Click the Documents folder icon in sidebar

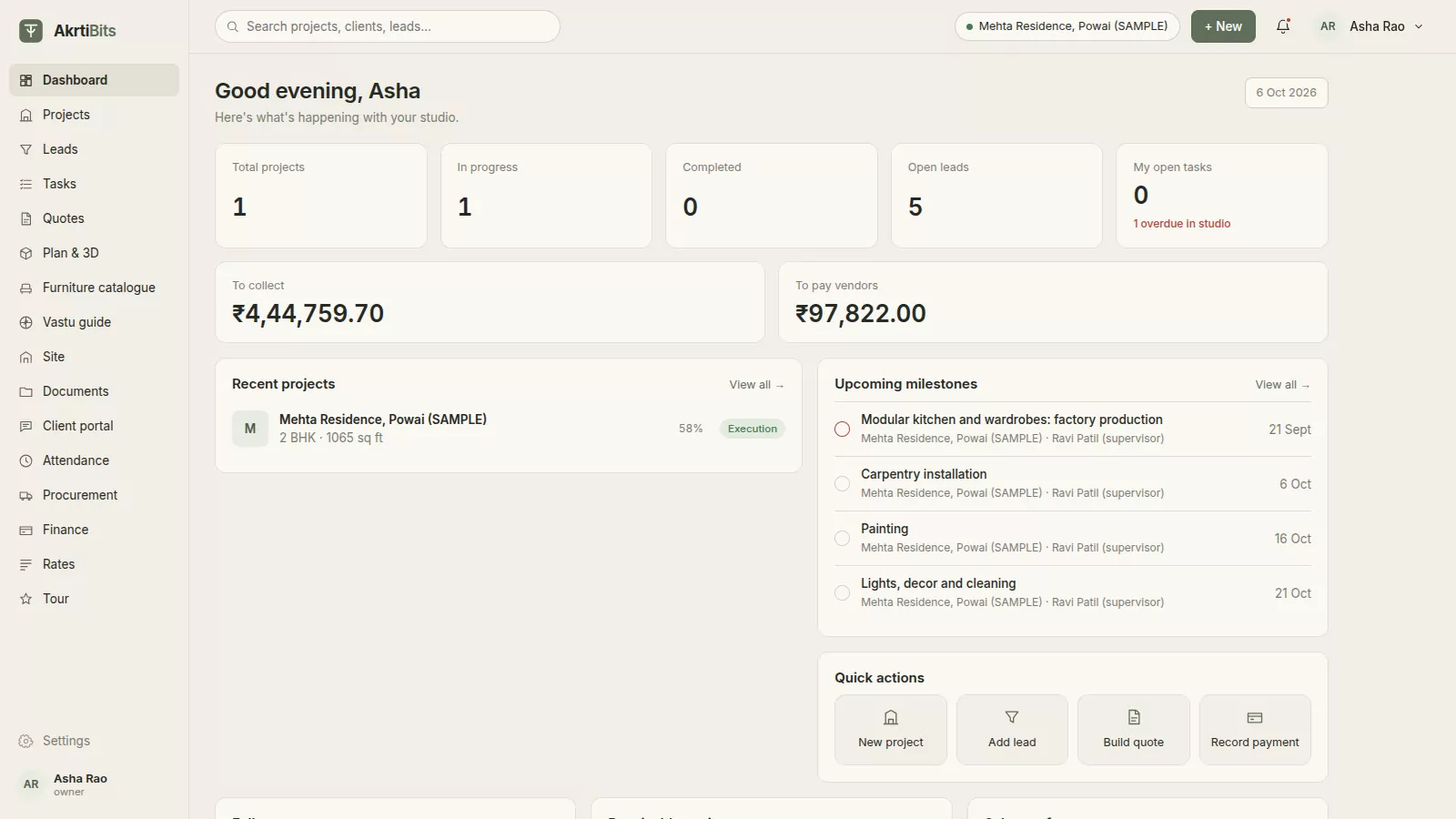click(26, 391)
